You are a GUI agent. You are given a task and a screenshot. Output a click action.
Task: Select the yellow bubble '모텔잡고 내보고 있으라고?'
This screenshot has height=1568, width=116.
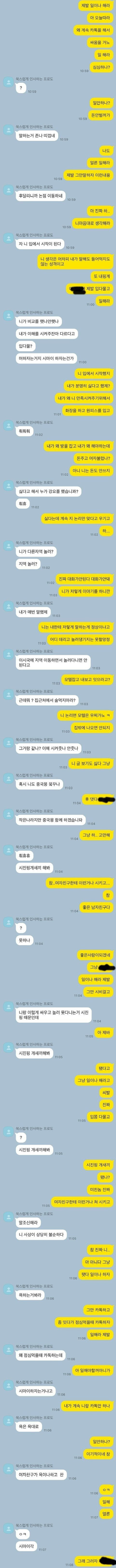coord(87,679)
